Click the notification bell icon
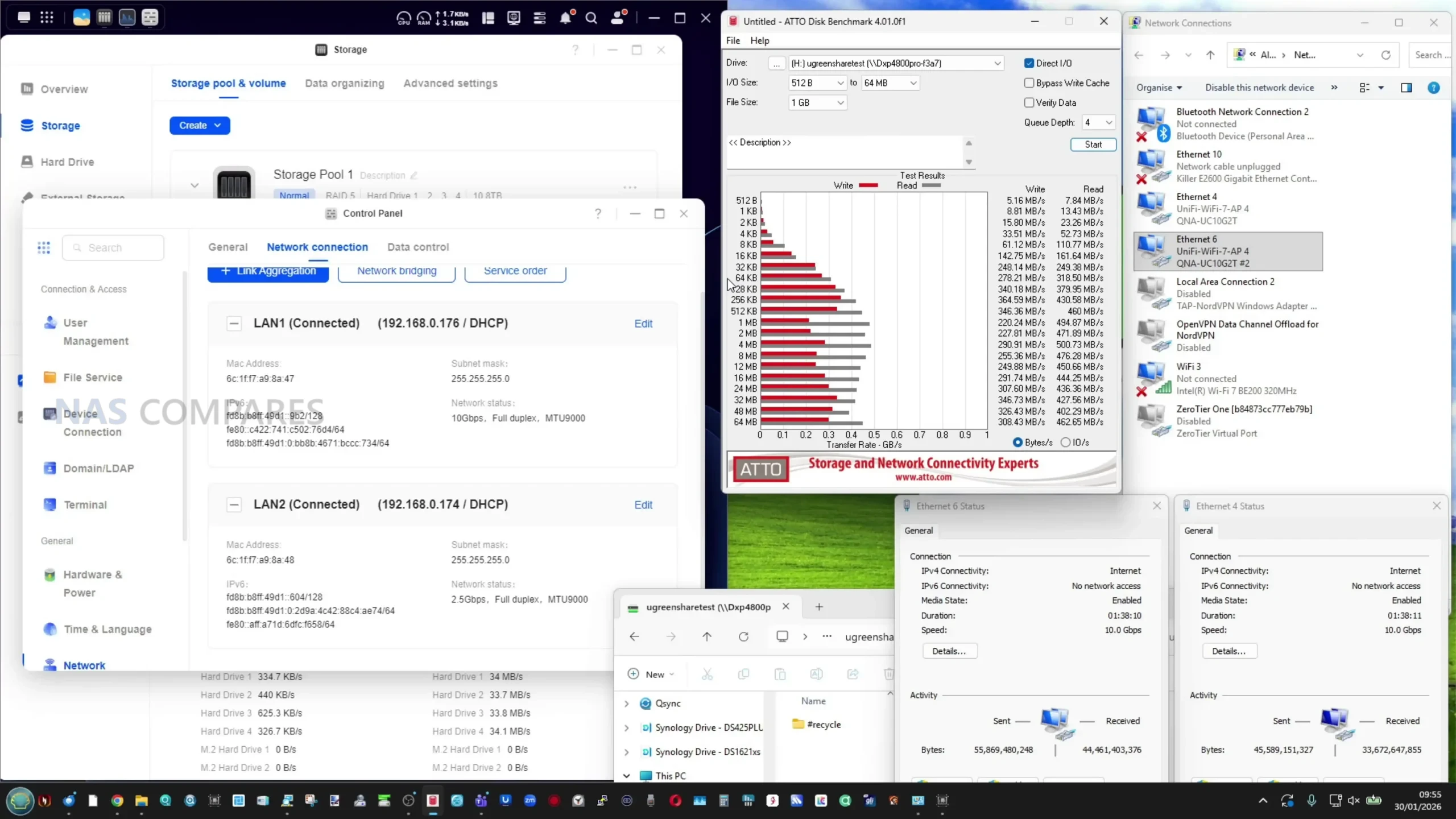This screenshot has width=1456, height=819. pos(565,18)
